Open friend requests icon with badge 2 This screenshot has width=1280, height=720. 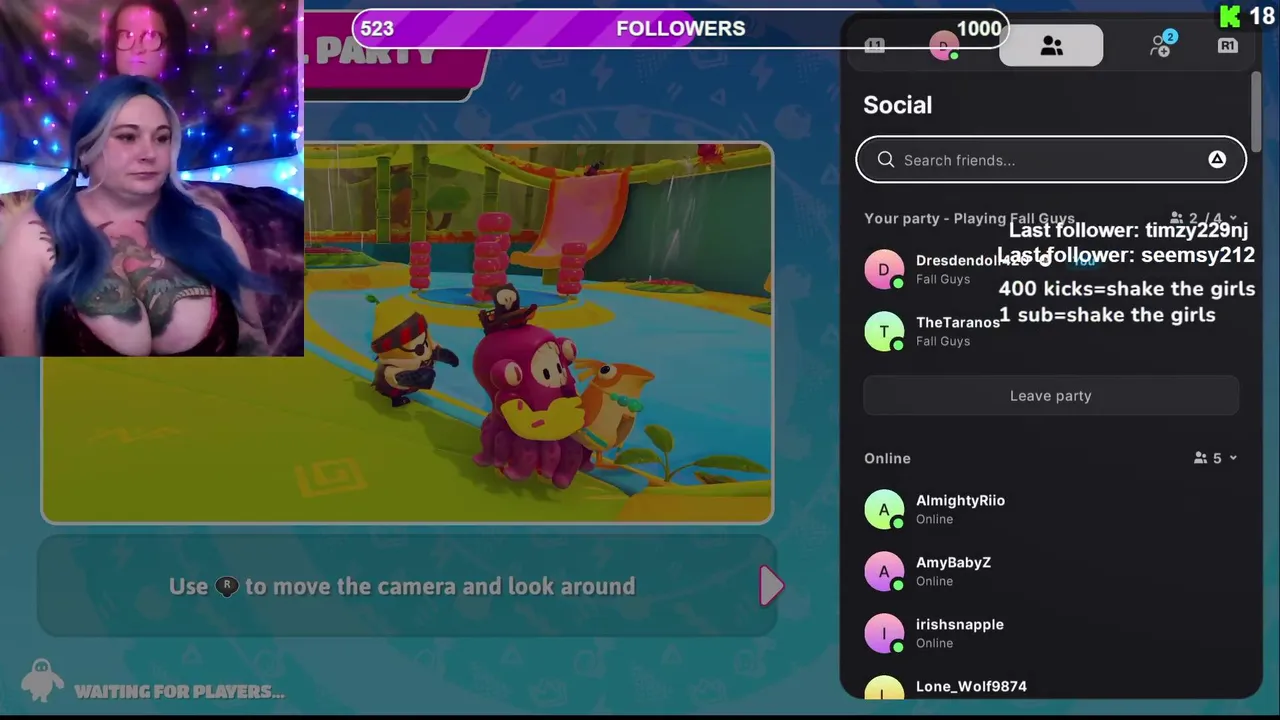pyautogui.click(x=1162, y=44)
